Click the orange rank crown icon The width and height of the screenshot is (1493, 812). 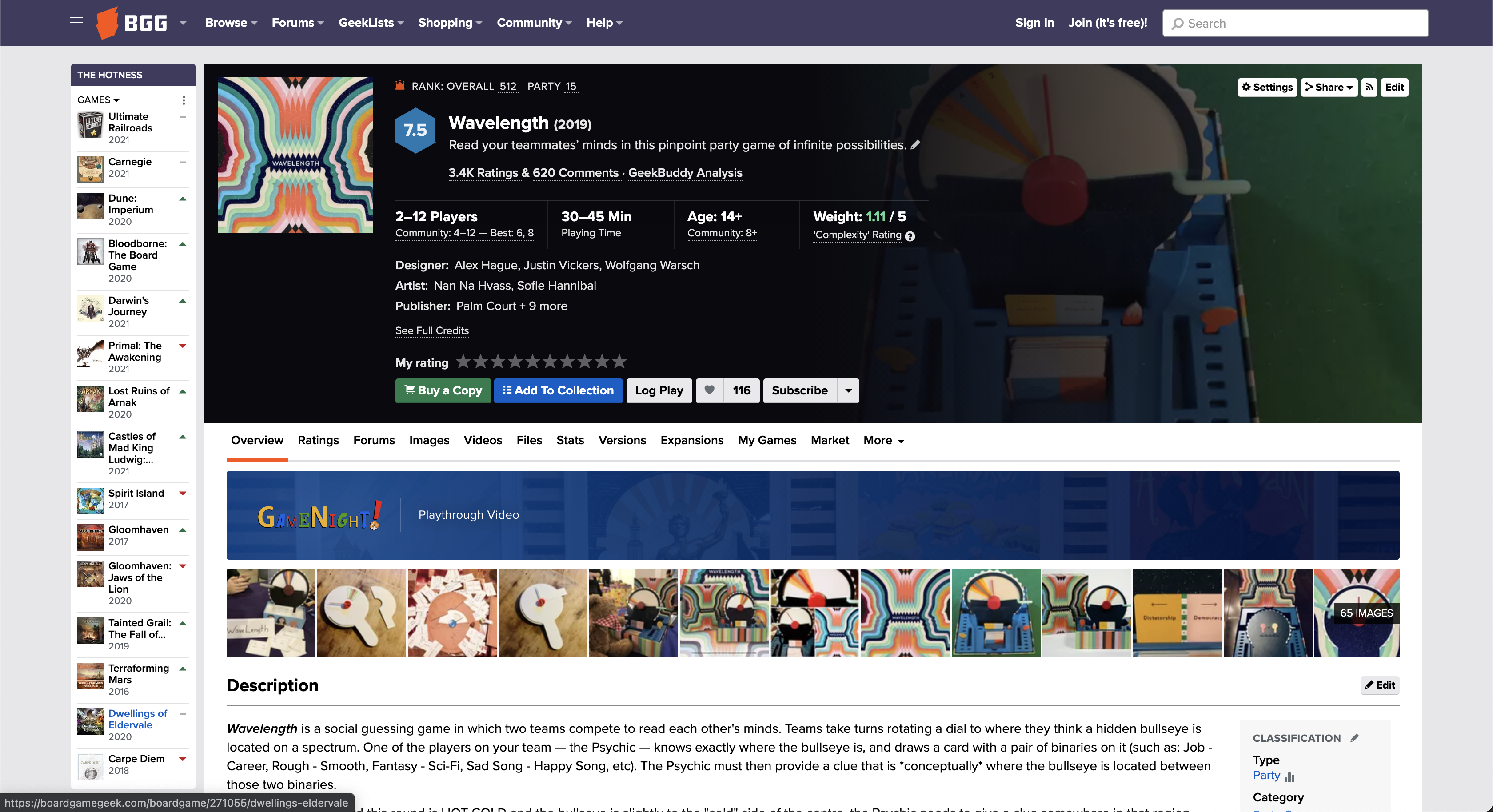pos(399,85)
